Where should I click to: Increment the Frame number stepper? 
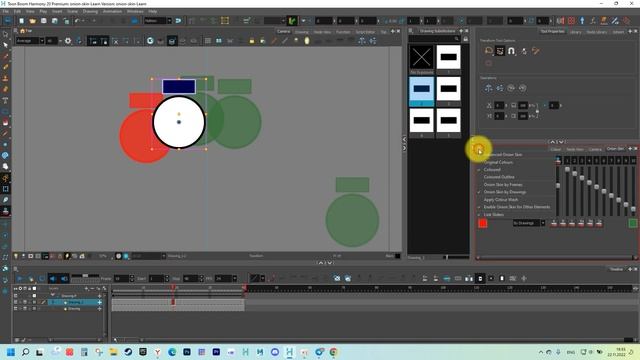[131, 277]
